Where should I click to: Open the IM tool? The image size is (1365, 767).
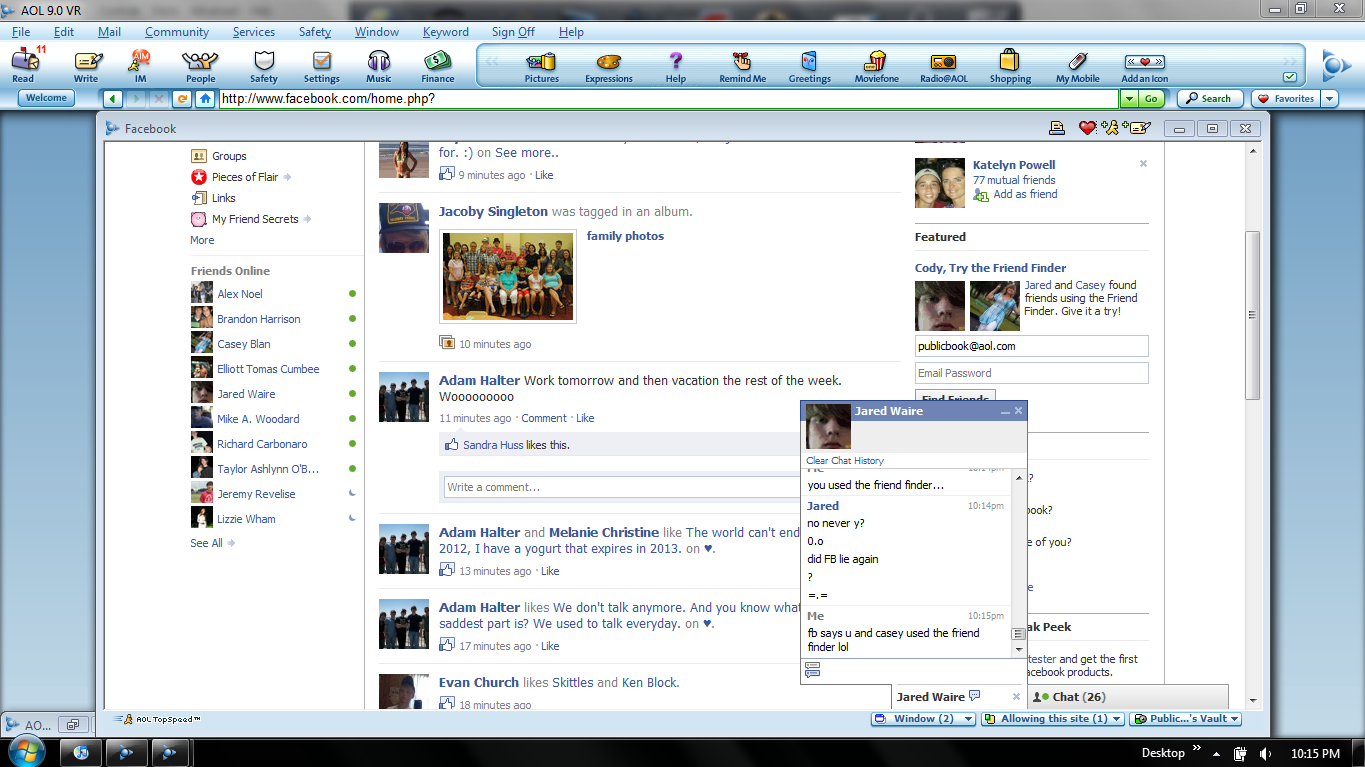pyautogui.click(x=139, y=65)
